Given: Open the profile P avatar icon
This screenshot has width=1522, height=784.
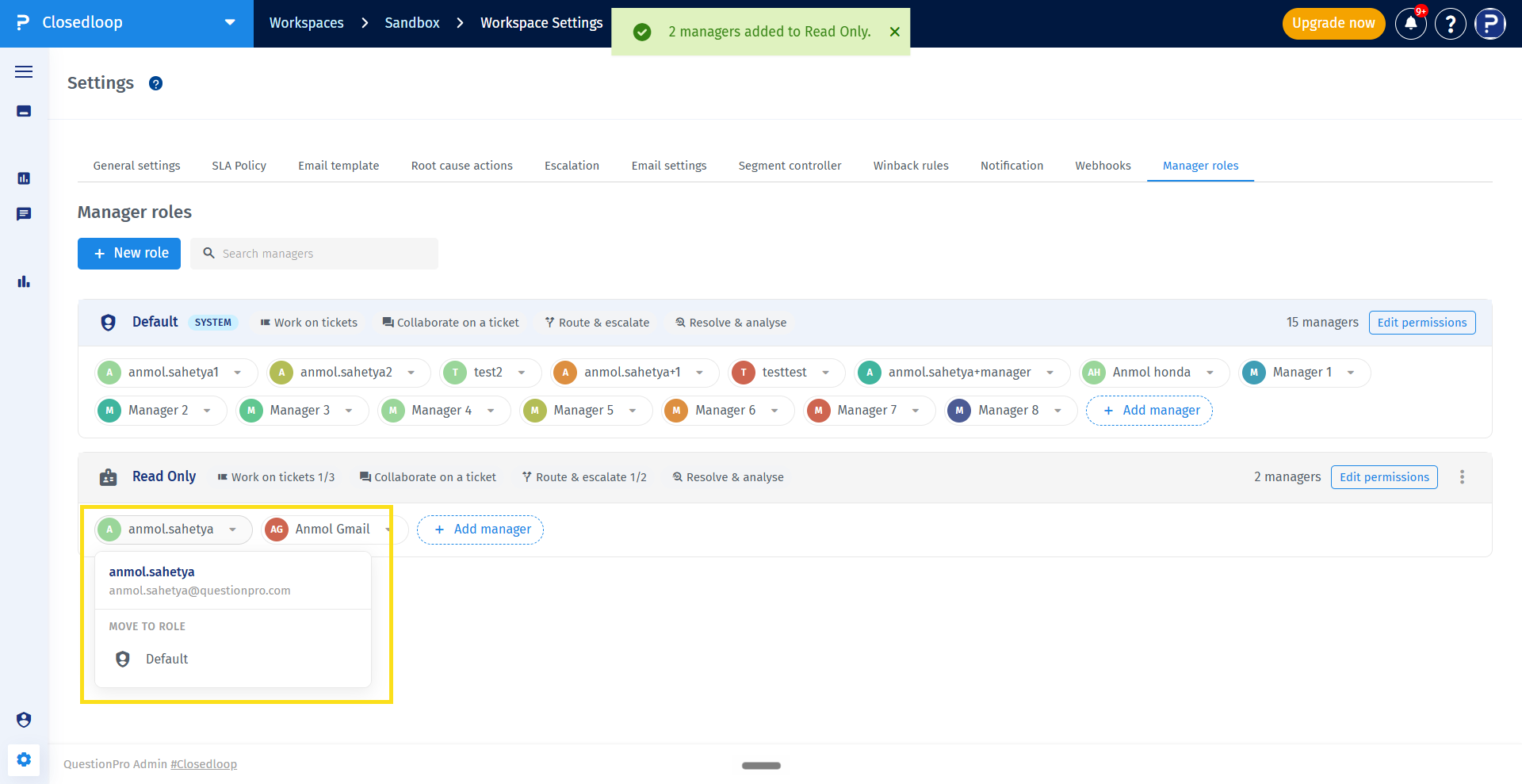Looking at the screenshot, I should 1490,24.
